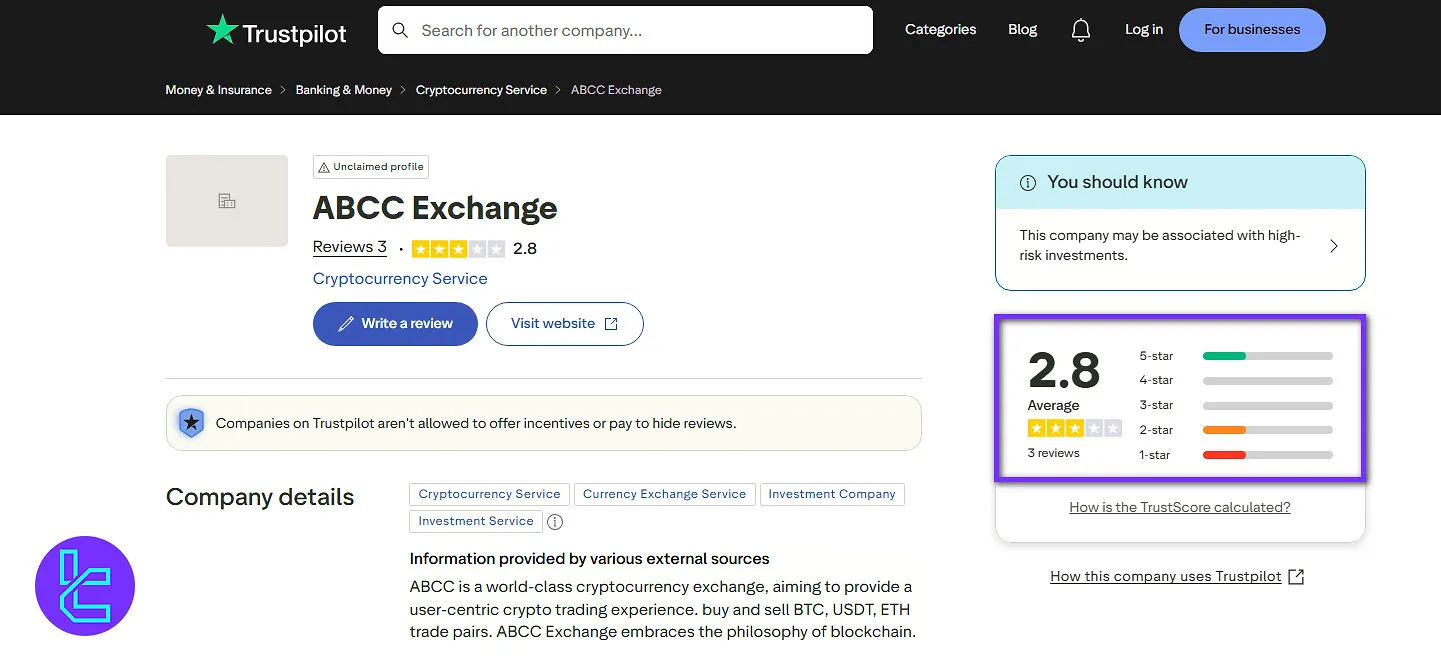1441x671 pixels.
Task: Click the shield badge next to incentives notice
Action: pyautogui.click(x=191, y=422)
